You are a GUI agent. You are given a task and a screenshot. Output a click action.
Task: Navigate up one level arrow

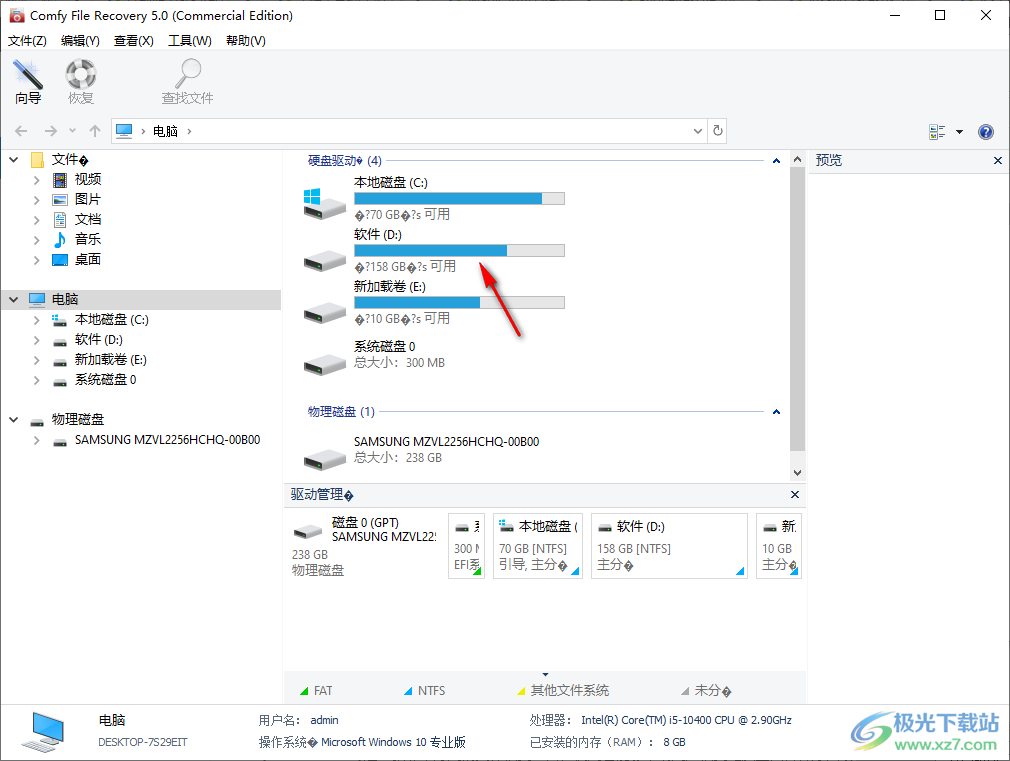pyautogui.click(x=95, y=131)
